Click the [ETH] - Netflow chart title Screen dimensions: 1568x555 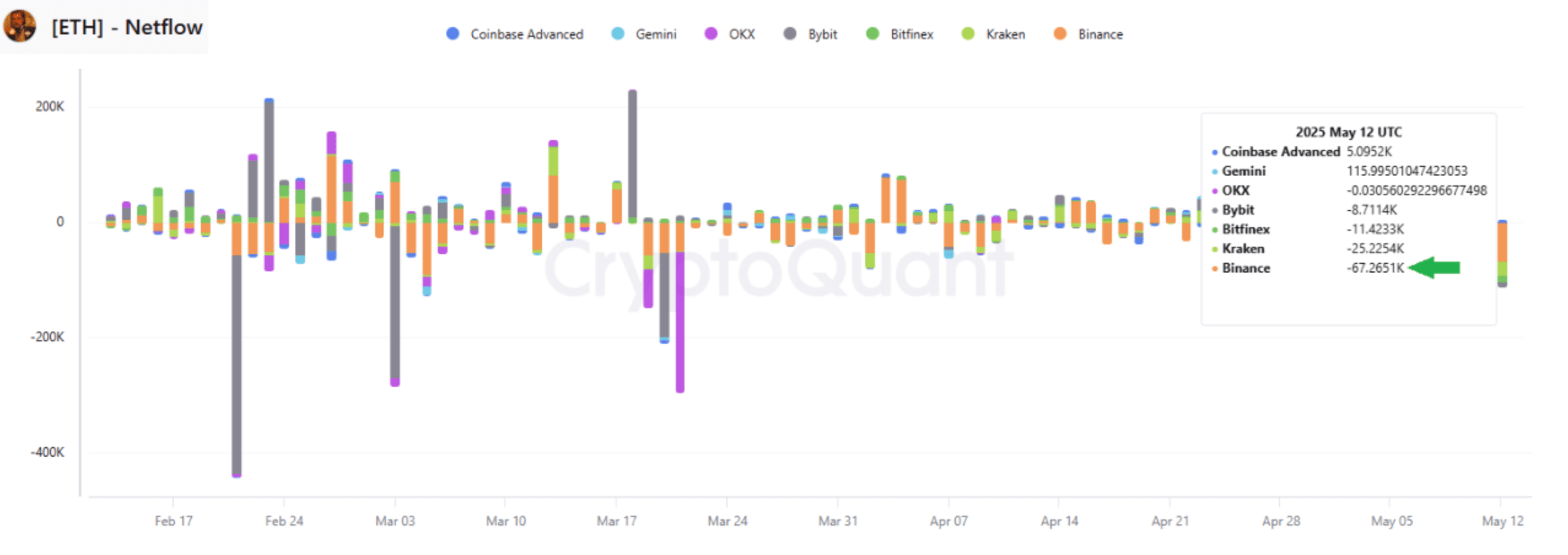point(127,27)
